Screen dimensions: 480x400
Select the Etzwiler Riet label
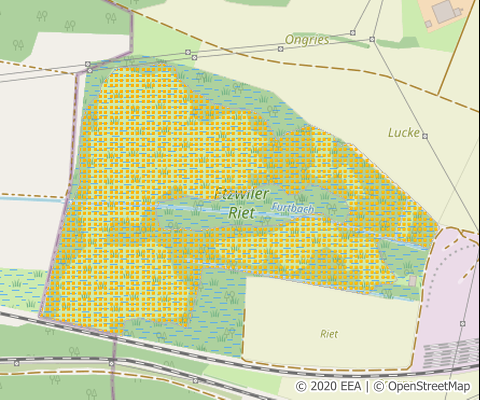(x=242, y=203)
